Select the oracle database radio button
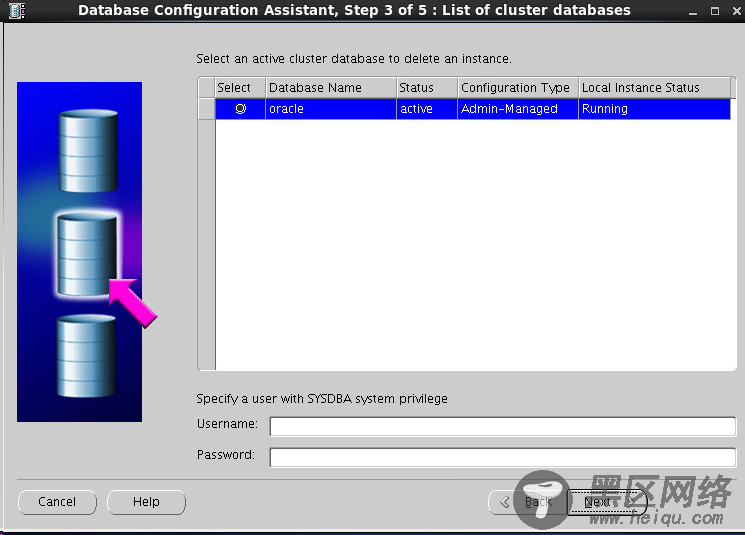The height and width of the screenshot is (535, 745). point(241,109)
